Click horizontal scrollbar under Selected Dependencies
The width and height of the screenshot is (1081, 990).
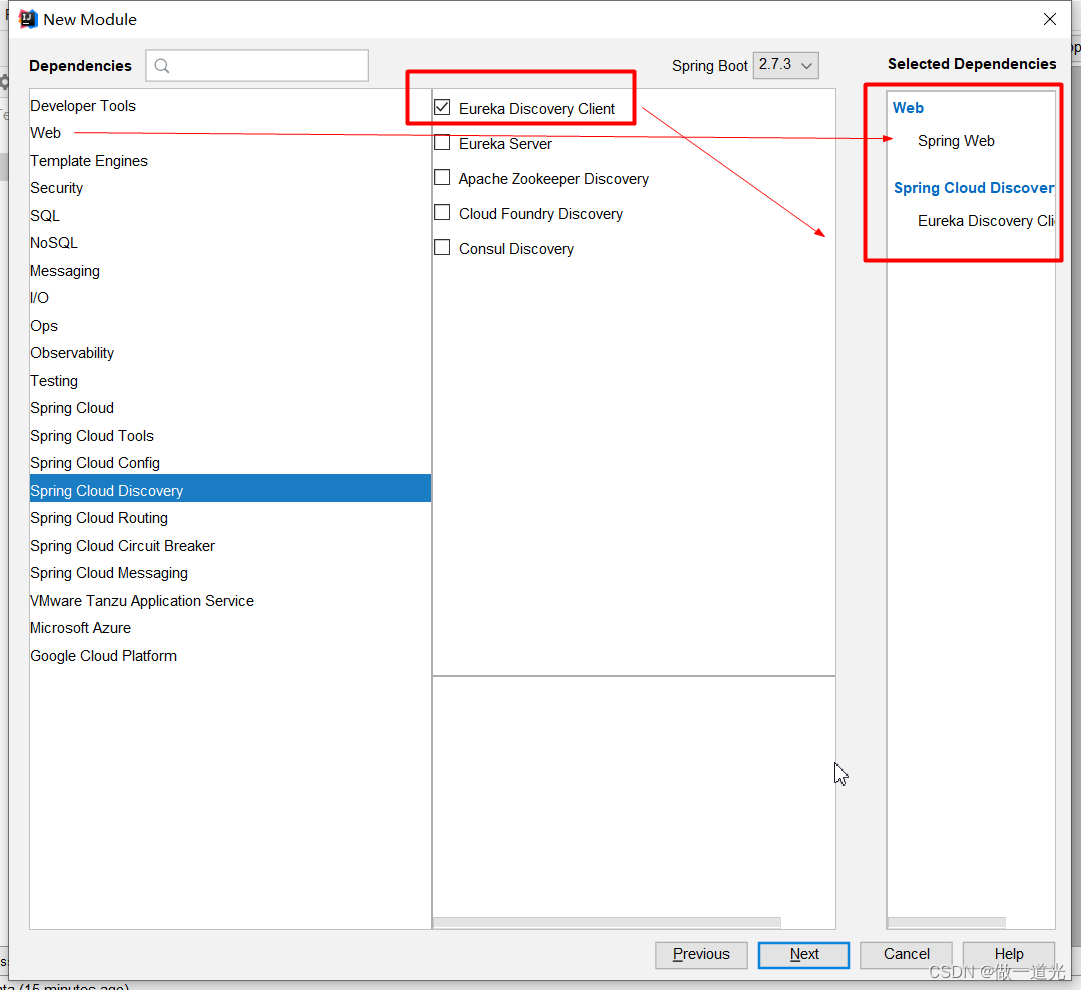(x=947, y=922)
